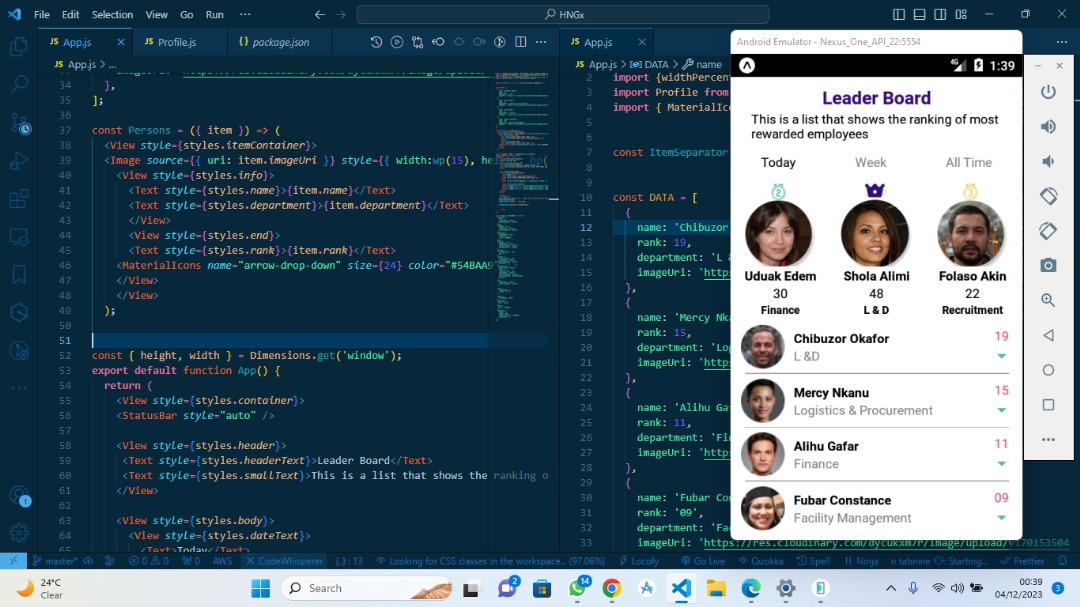Take emulator screenshot with camera icon
Image resolution: width=1080 pixels, height=607 pixels.
click(1048, 265)
